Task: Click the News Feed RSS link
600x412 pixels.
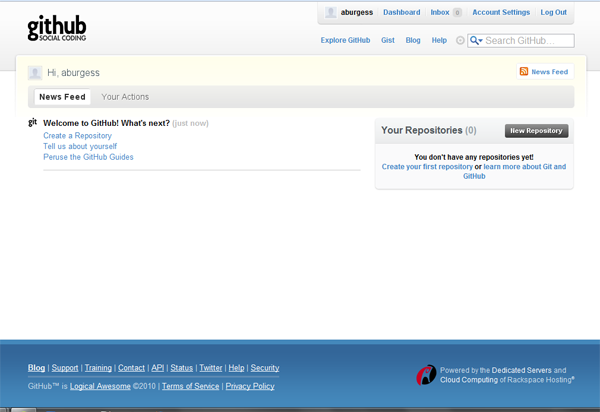Action: click(549, 72)
